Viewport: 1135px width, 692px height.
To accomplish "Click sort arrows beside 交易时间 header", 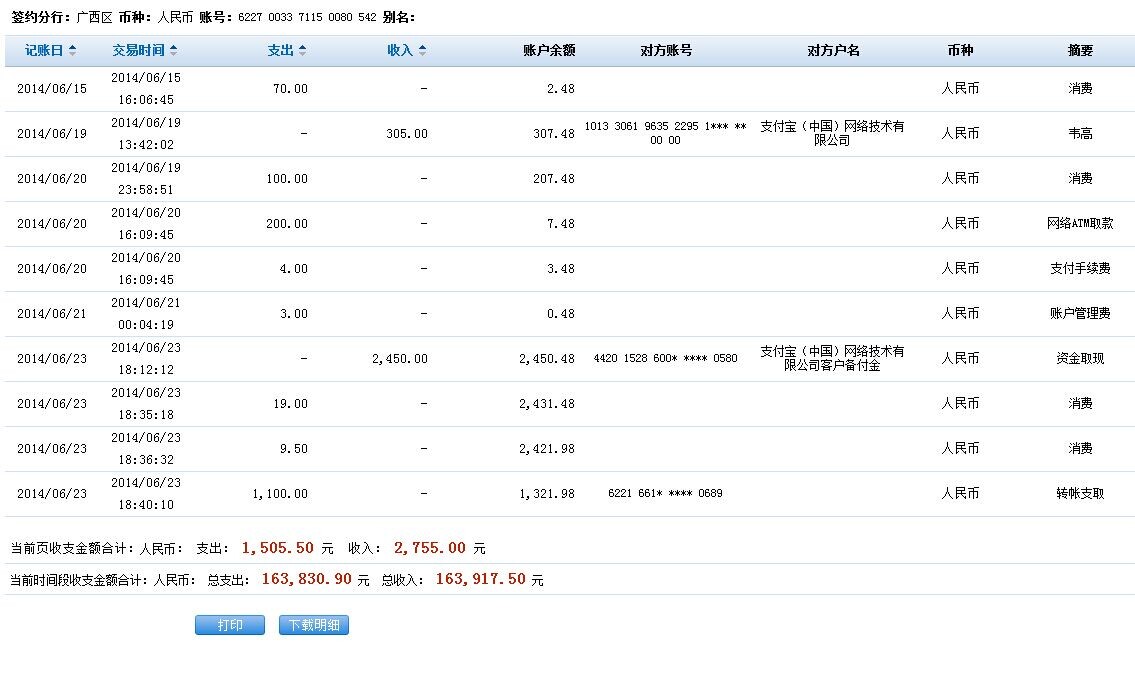I will tap(173, 51).
